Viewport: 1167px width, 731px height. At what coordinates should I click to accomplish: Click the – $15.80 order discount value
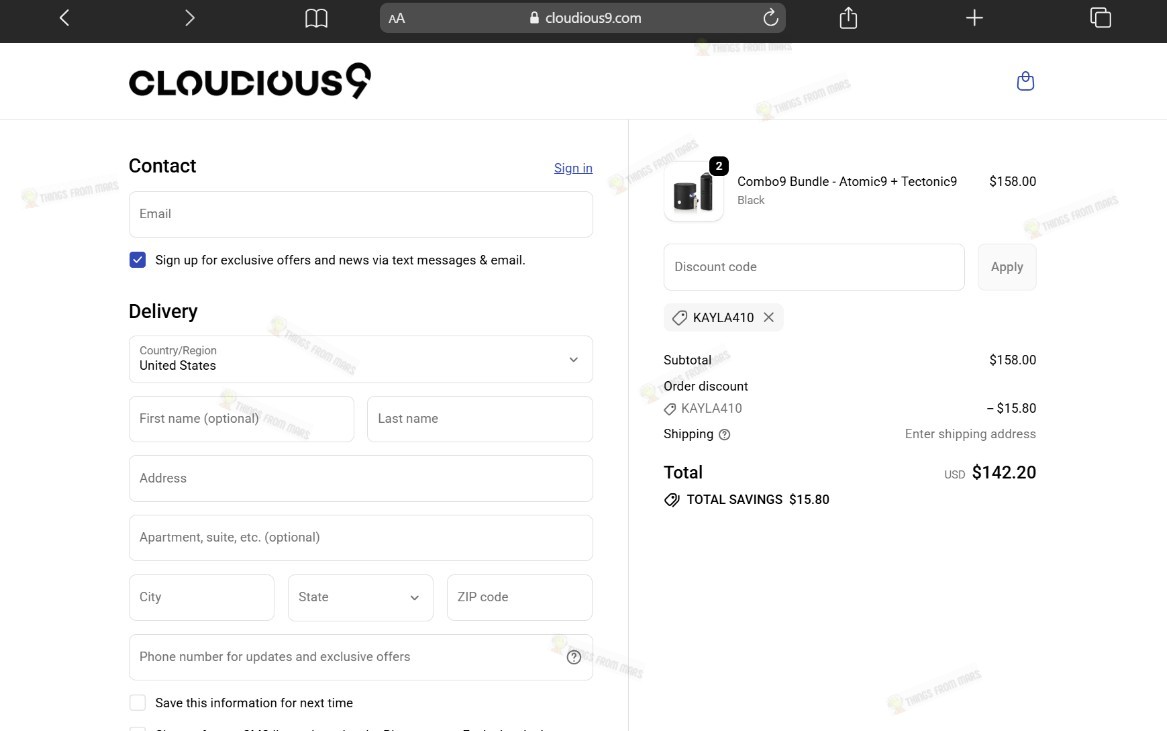tap(1011, 409)
